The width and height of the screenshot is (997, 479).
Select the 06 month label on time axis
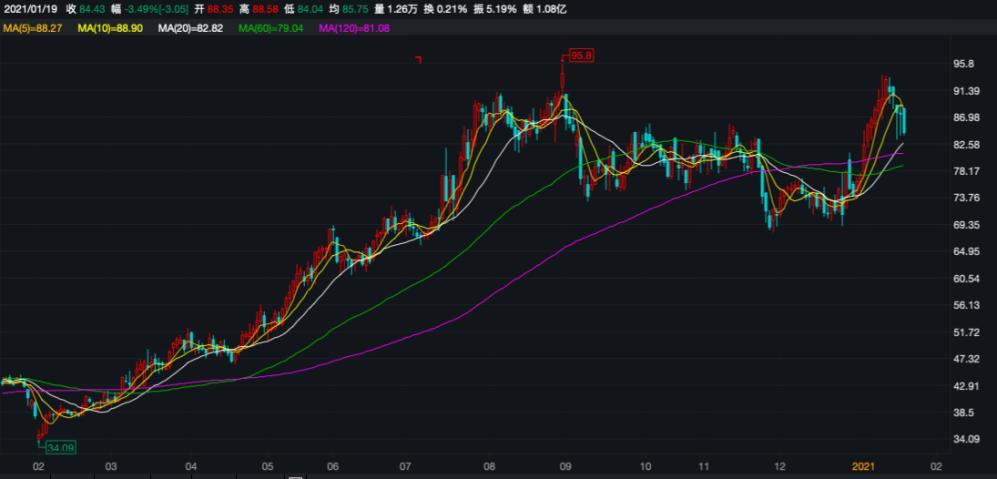pyautogui.click(x=333, y=466)
